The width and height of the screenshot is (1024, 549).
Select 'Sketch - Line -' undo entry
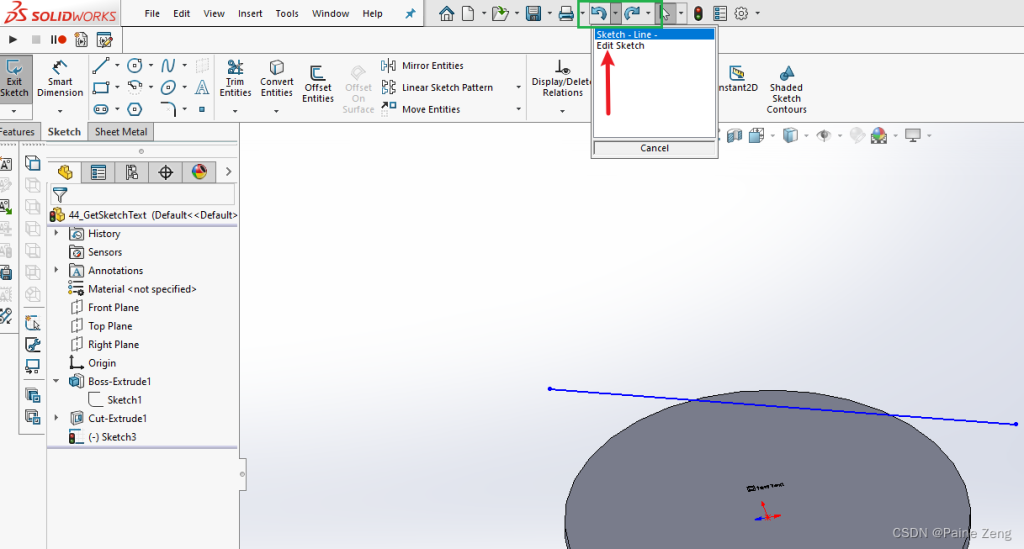(654, 34)
